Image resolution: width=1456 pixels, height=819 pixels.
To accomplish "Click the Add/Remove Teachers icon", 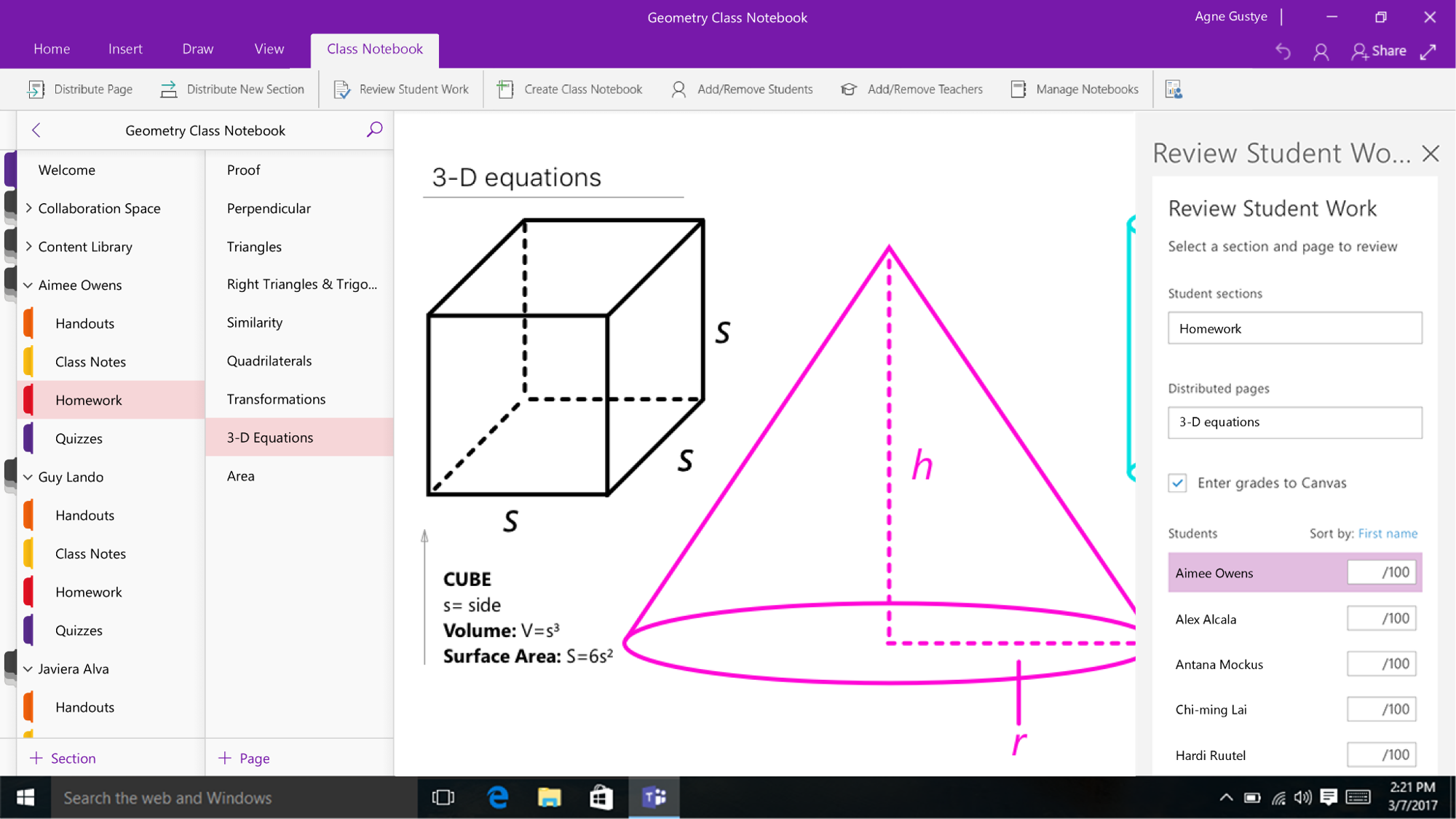I will pos(849,89).
